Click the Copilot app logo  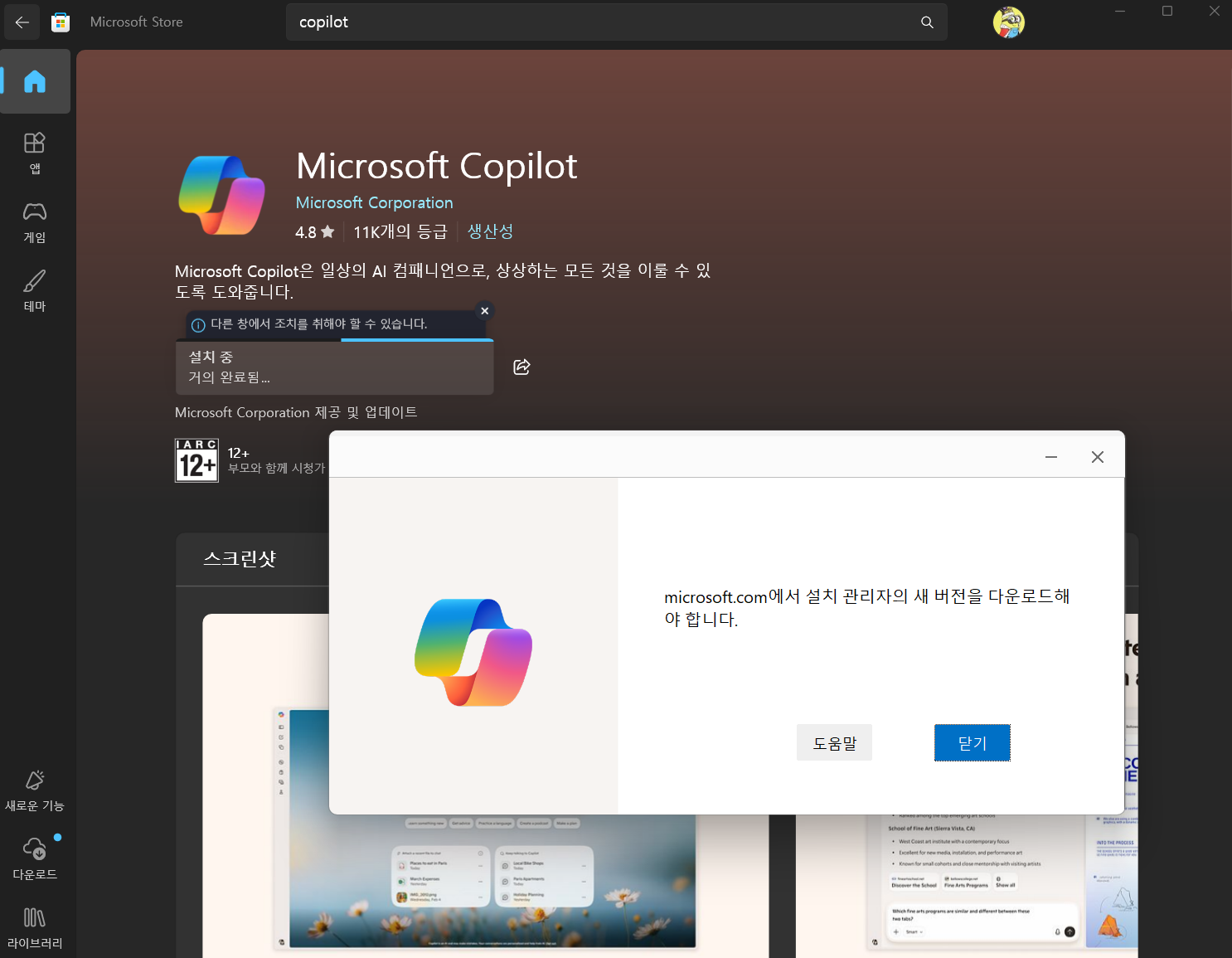222,196
